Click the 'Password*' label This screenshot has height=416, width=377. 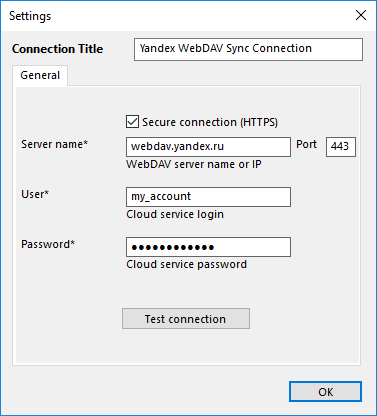pyautogui.click(x=48, y=244)
